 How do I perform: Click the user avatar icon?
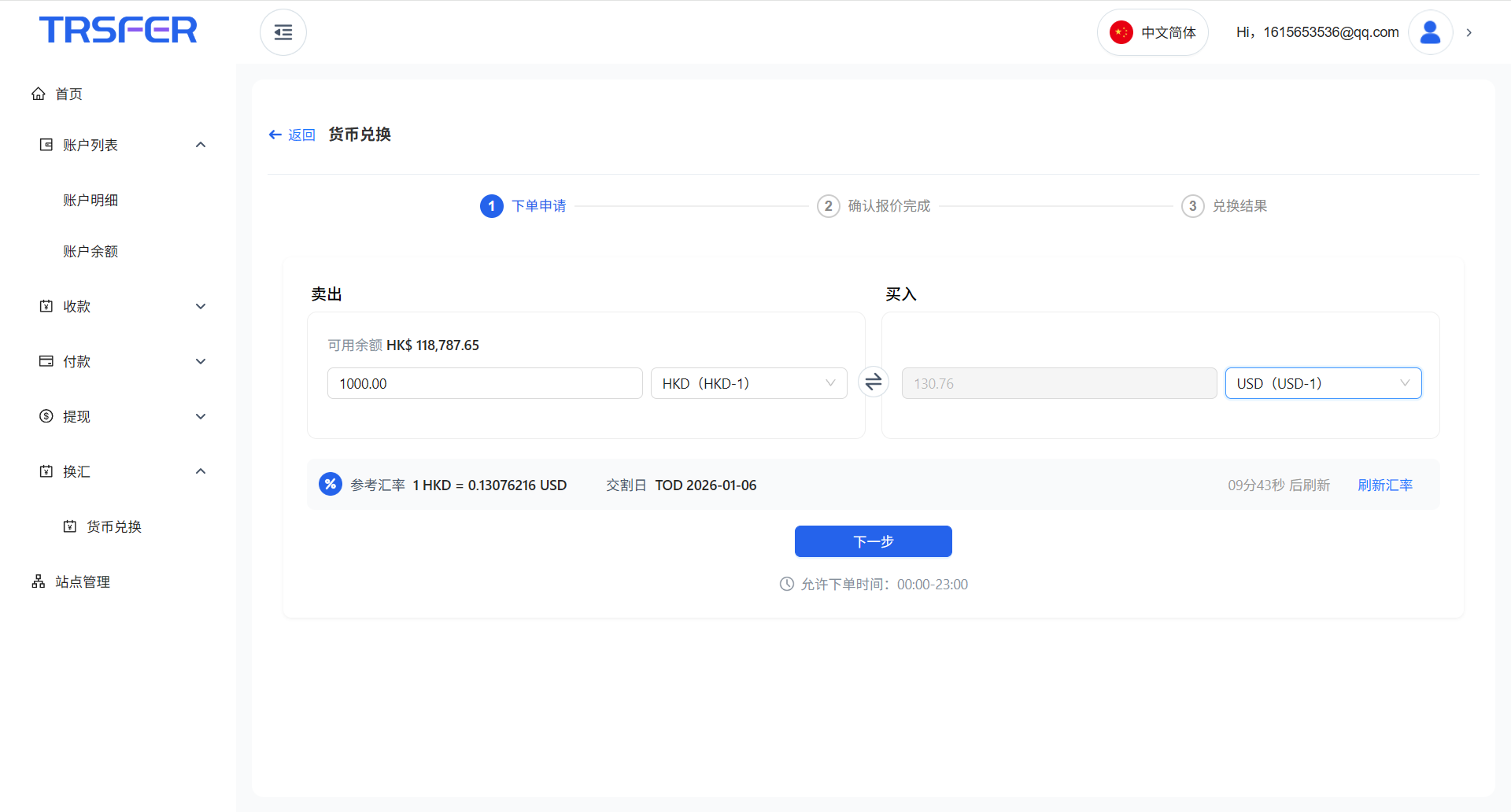pyautogui.click(x=1429, y=32)
